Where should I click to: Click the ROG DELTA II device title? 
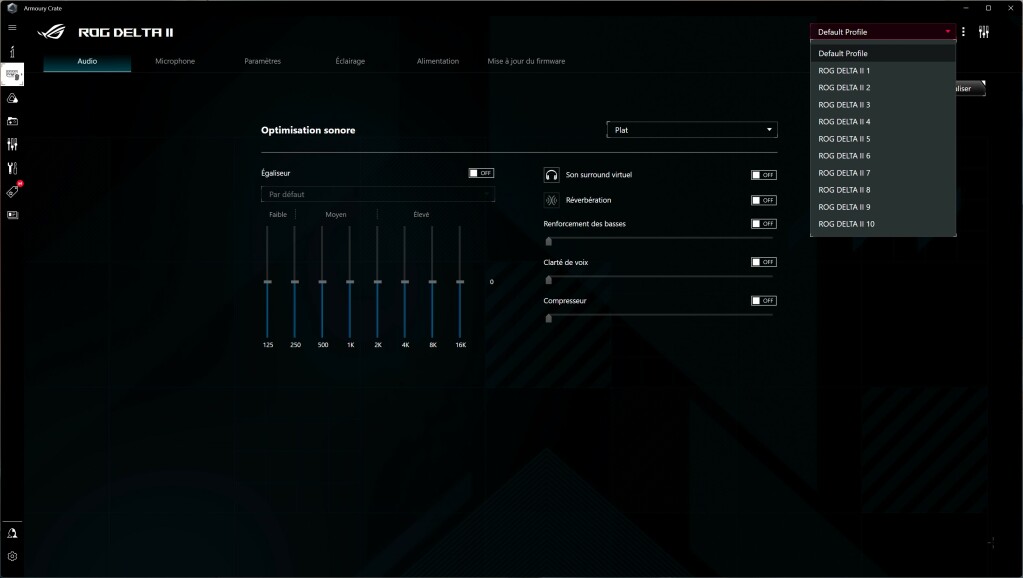[125, 32]
